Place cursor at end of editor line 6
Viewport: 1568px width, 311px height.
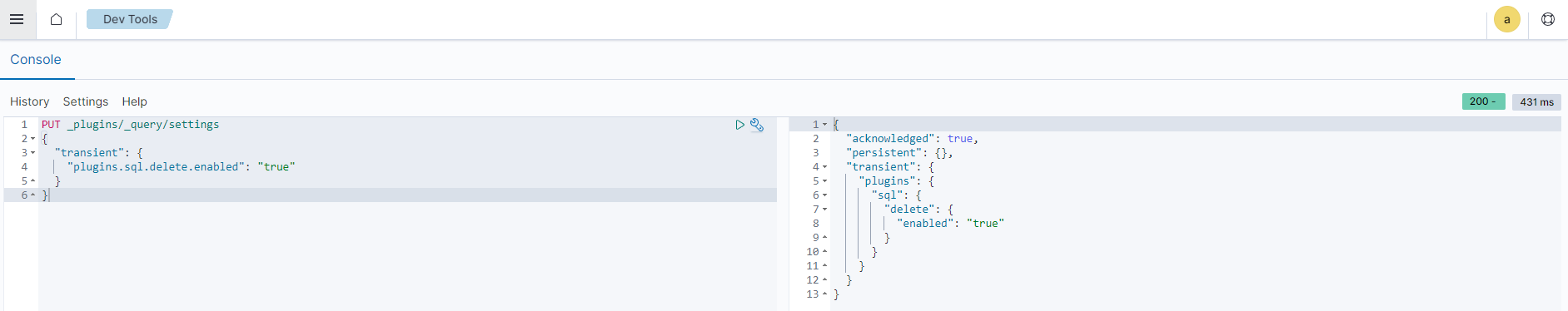tap(49, 195)
